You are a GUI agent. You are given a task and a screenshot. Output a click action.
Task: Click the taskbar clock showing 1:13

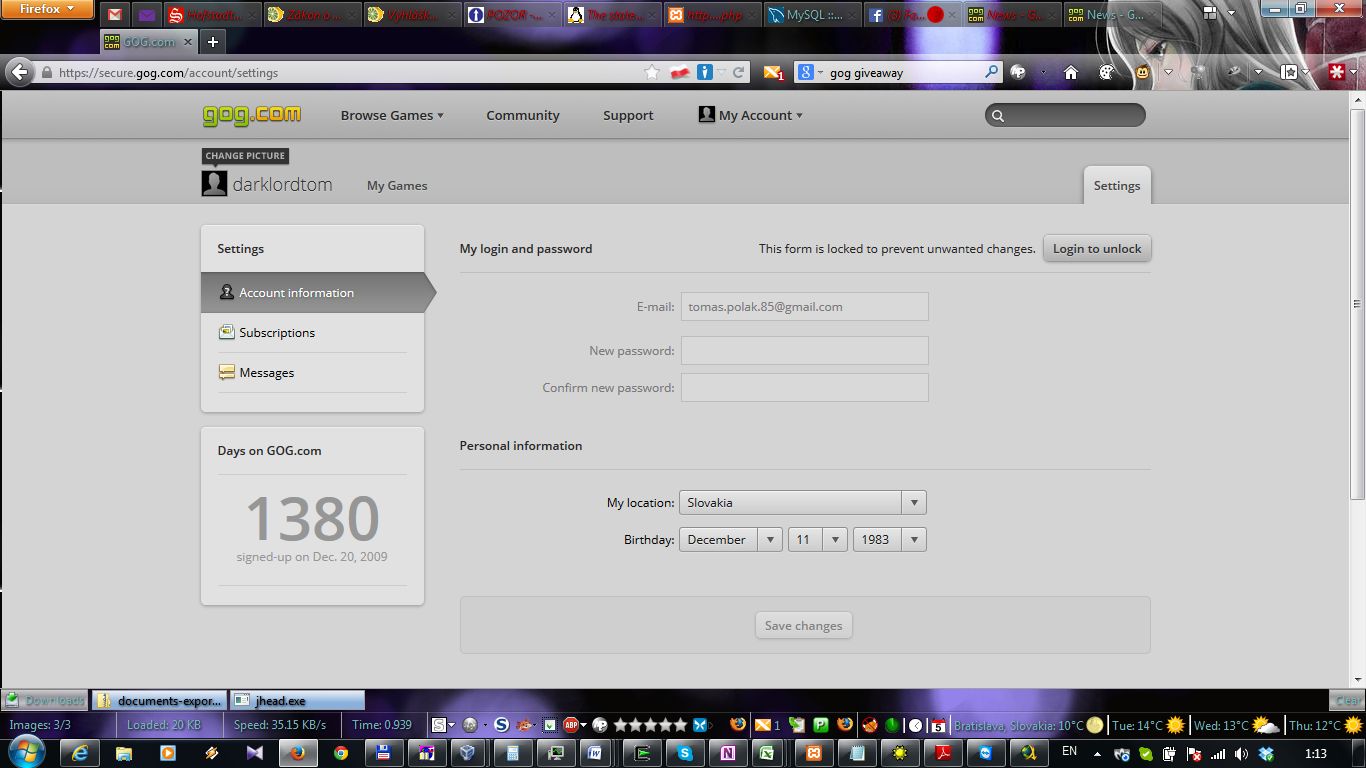coord(1316,753)
